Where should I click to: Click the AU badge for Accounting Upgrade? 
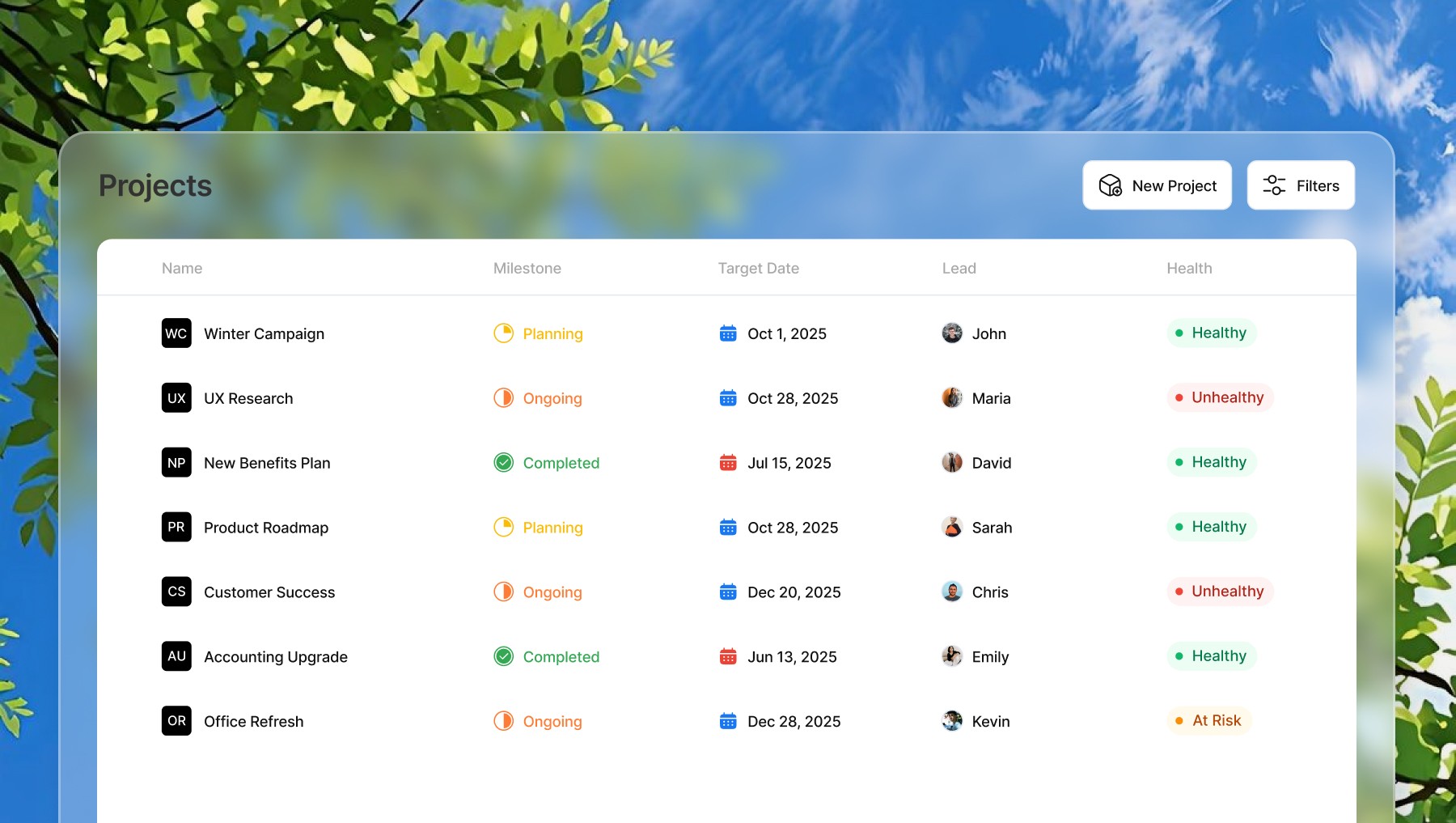pyautogui.click(x=176, y=656)
